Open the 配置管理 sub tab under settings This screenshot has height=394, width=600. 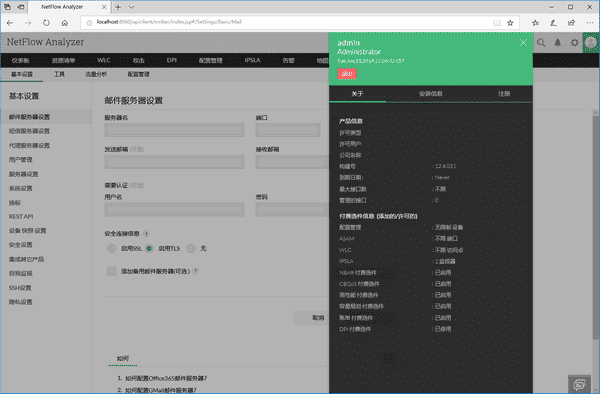(139, 74)
